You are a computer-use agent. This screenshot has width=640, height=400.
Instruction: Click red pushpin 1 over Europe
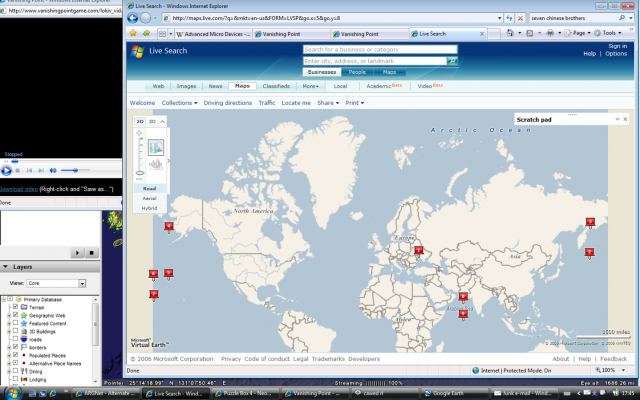click(418, 251)
